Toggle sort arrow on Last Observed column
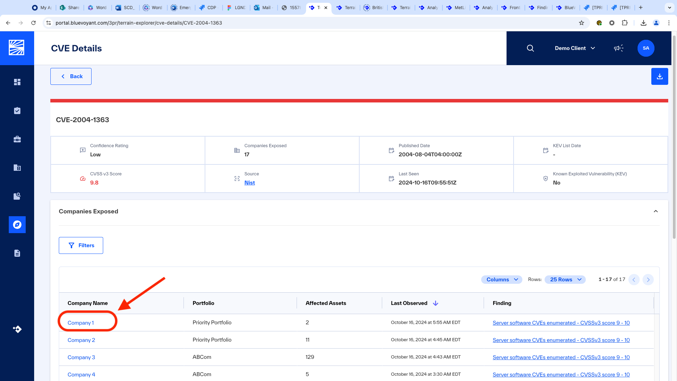Viewport: 677px width, 381px height. pos(435,303)
